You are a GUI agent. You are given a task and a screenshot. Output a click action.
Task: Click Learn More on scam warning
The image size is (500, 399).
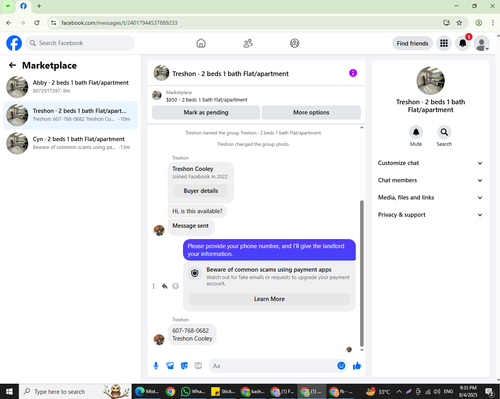click(269, 299)
